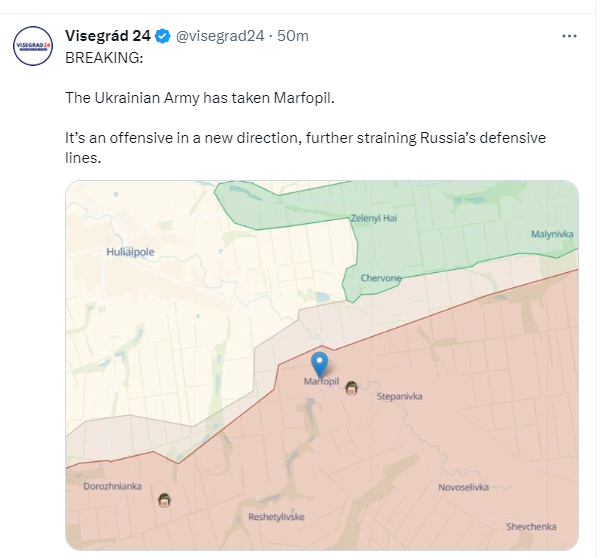
Task: Click the BREAKING tweet text
Action: point(104,58)
